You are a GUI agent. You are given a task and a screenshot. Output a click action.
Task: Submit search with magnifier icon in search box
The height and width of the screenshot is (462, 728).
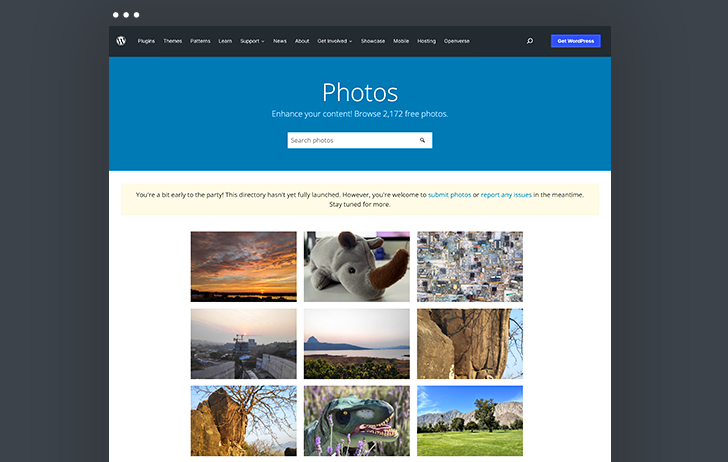tap(422, 140)
